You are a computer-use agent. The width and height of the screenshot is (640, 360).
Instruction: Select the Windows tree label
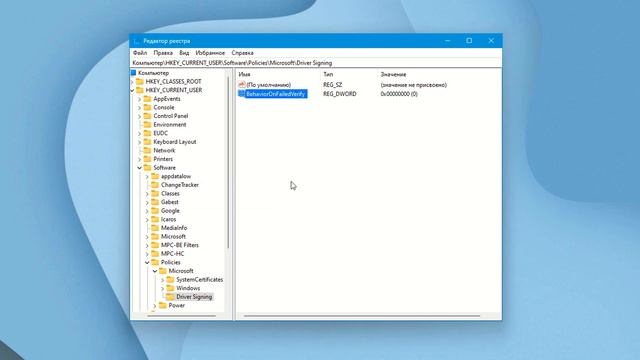click(188, 288)
